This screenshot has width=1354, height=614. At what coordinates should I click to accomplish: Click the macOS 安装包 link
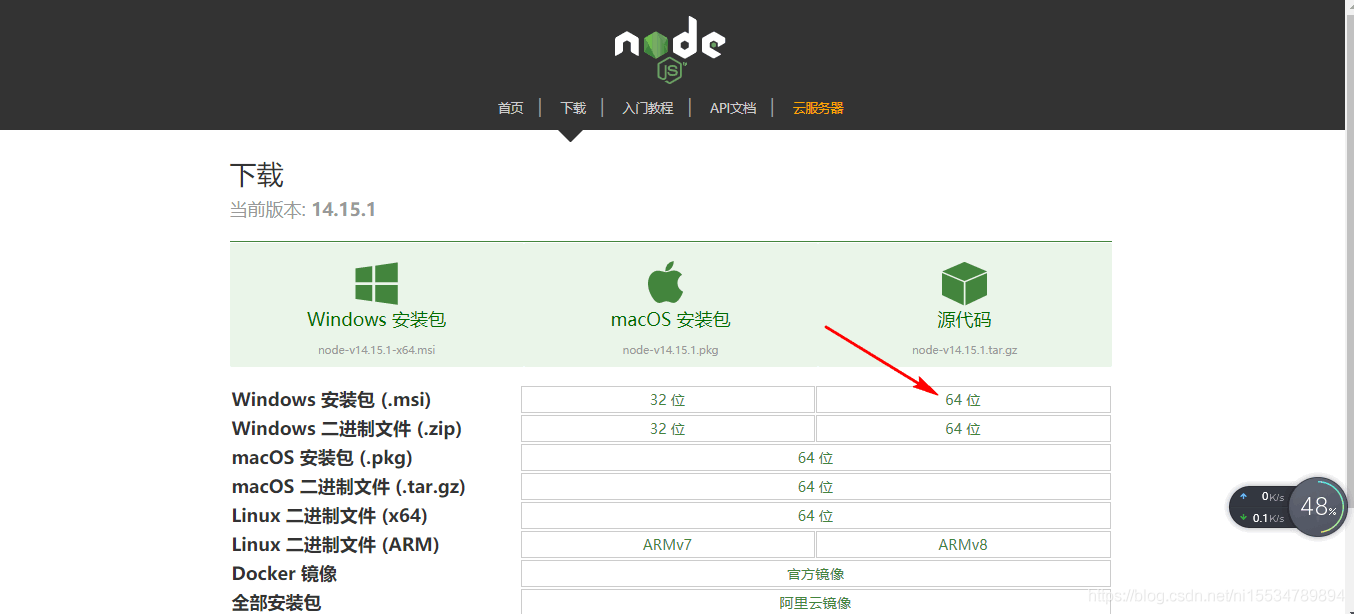point(670,320)
